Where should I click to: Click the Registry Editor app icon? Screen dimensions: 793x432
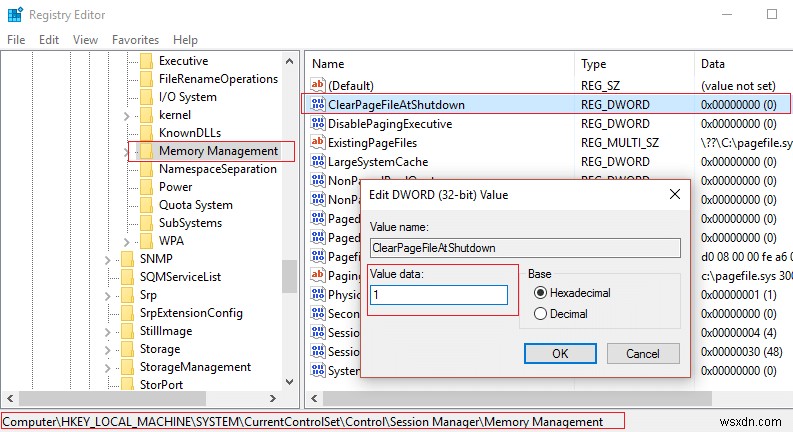click(x=15, y=15)
